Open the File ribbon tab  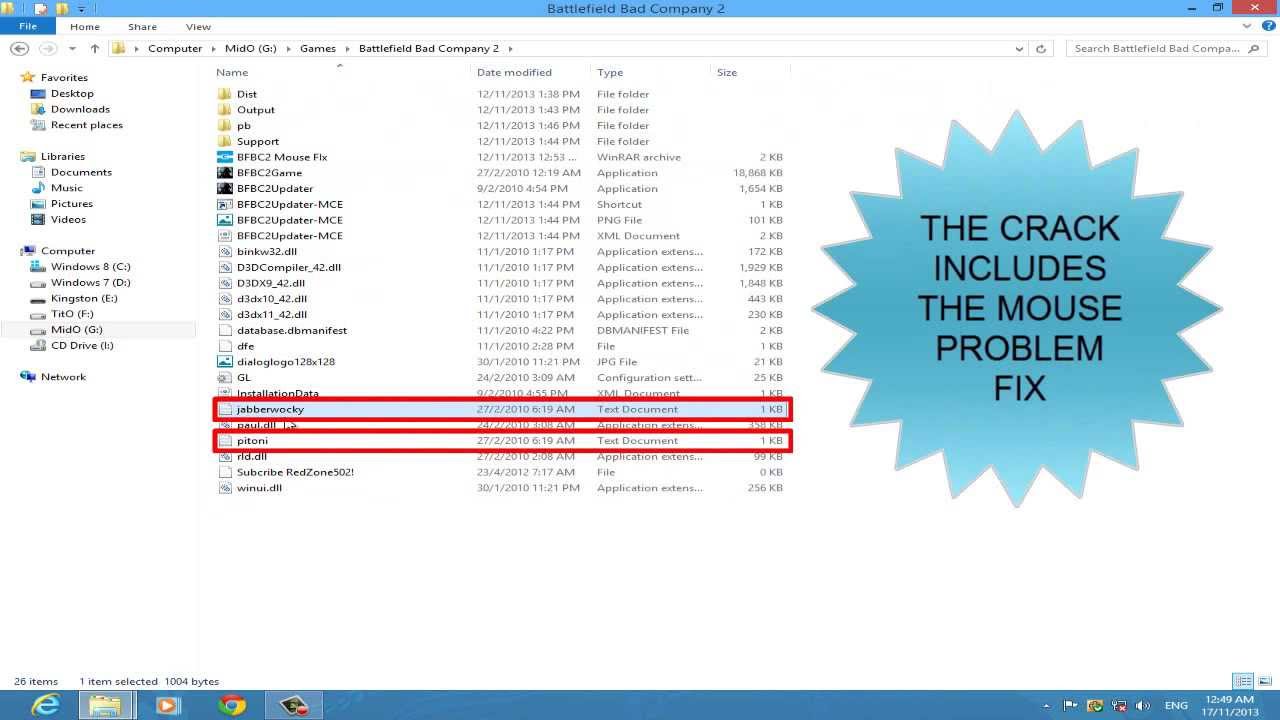[x=27, y=27]
